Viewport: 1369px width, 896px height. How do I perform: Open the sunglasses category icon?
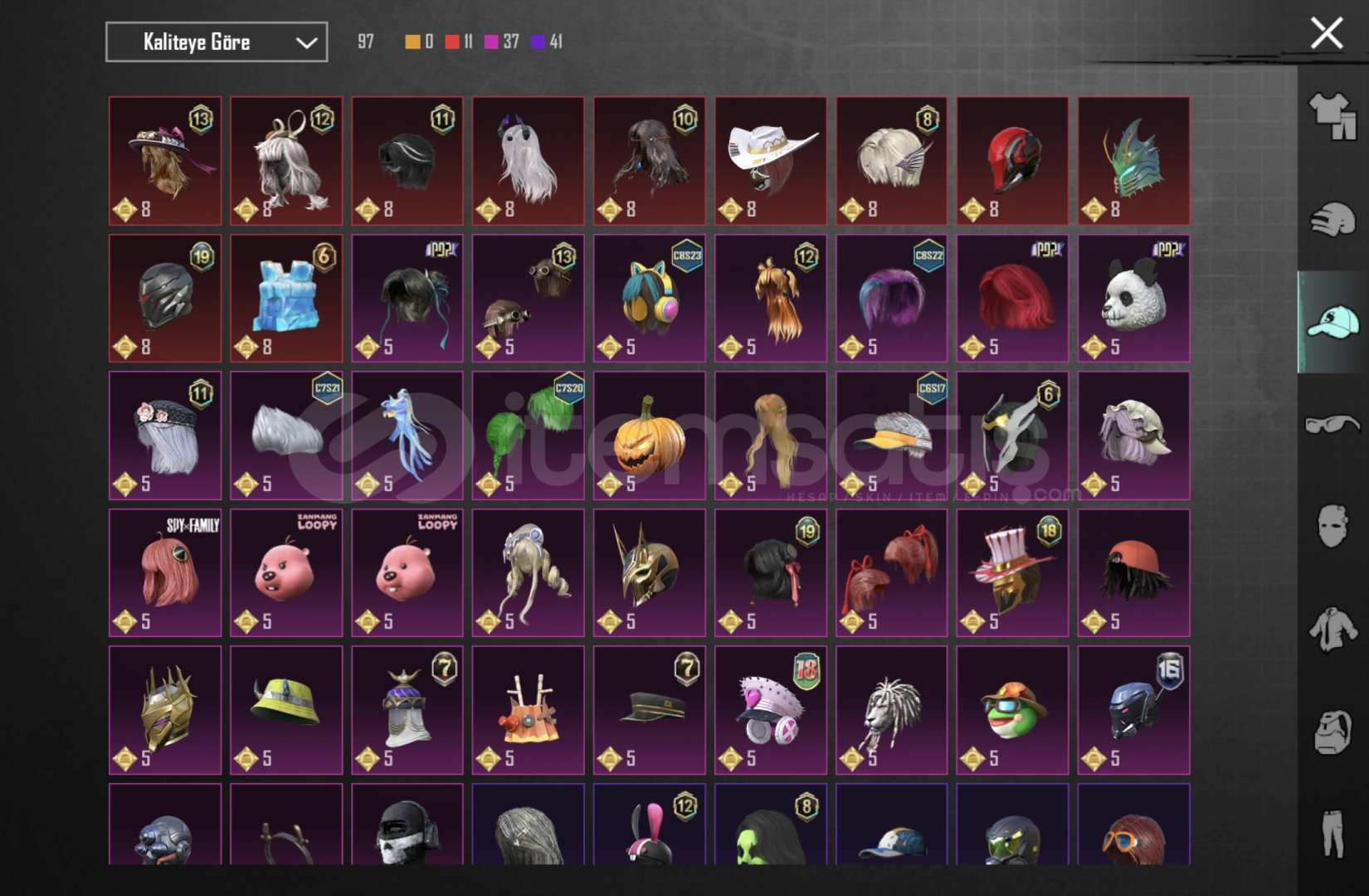(x=1332, y=425)
